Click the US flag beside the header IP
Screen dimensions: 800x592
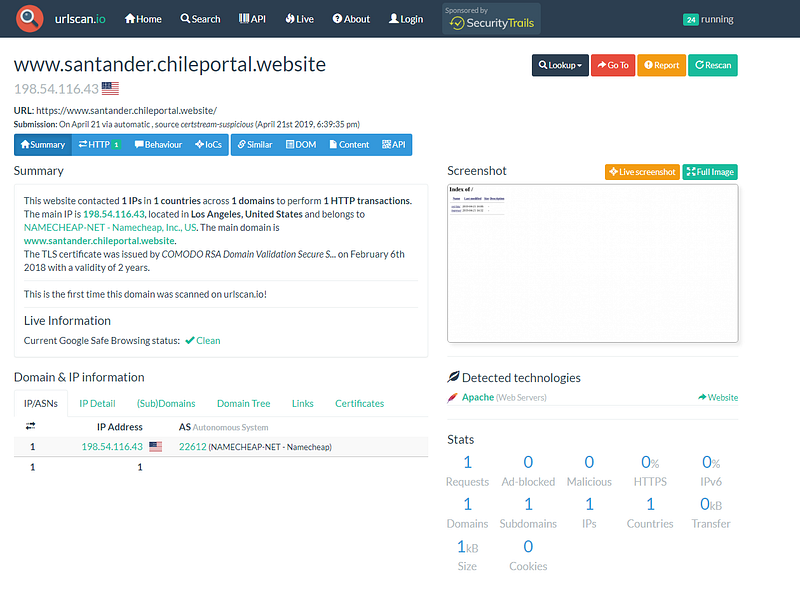[110, 89]
